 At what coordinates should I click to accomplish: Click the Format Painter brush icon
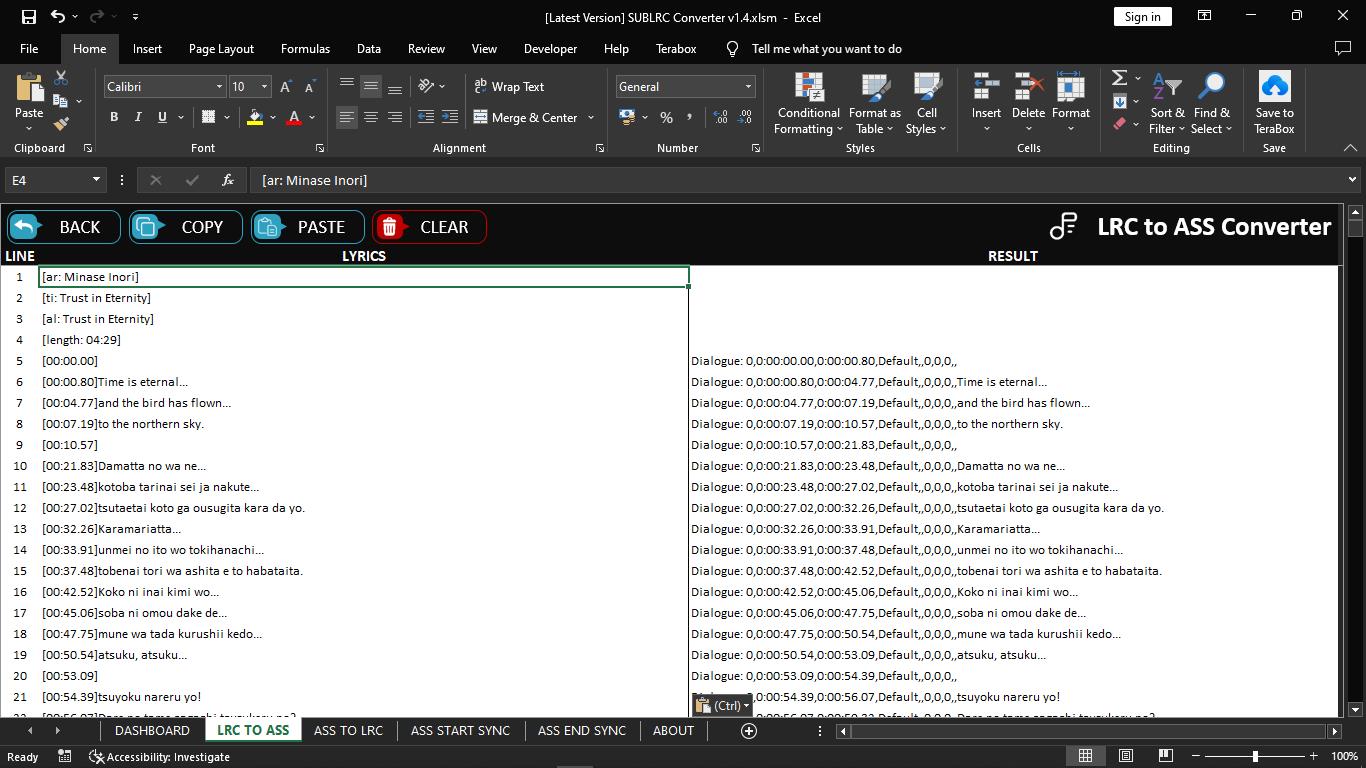(61, 124)
